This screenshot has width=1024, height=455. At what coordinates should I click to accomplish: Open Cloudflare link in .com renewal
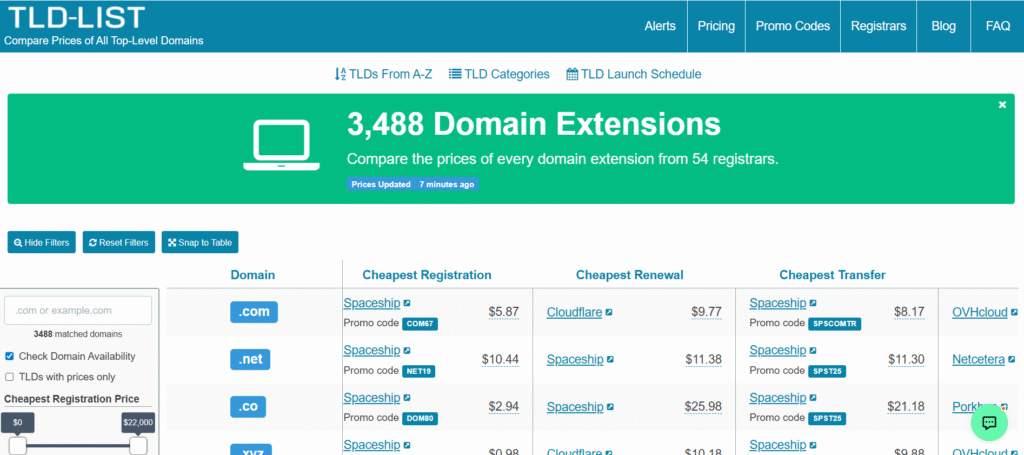click(574, 313)
